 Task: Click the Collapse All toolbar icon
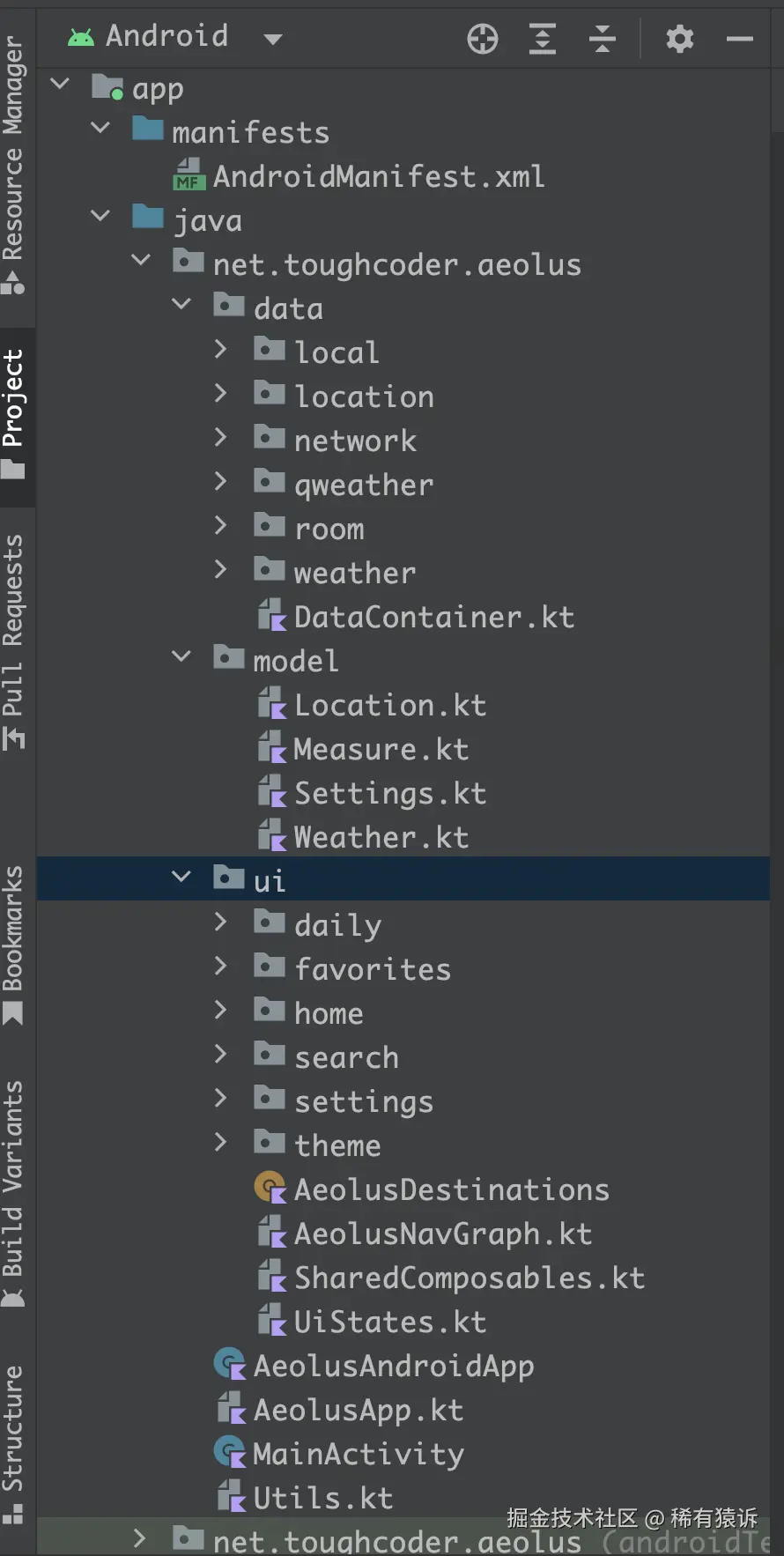pos(603,39)
